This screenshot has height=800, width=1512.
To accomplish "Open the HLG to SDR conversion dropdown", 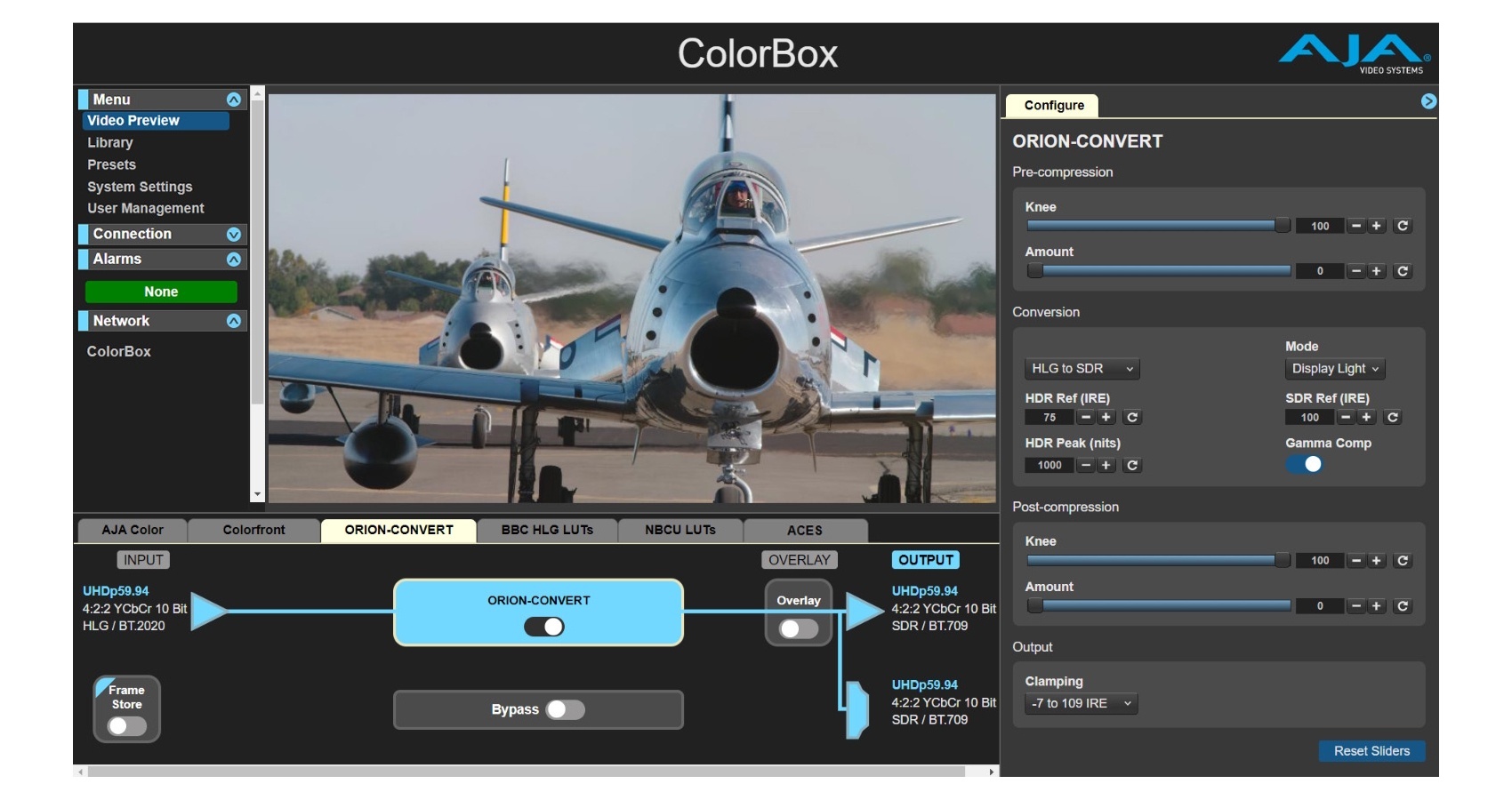I will click(x=1082, y=369).
